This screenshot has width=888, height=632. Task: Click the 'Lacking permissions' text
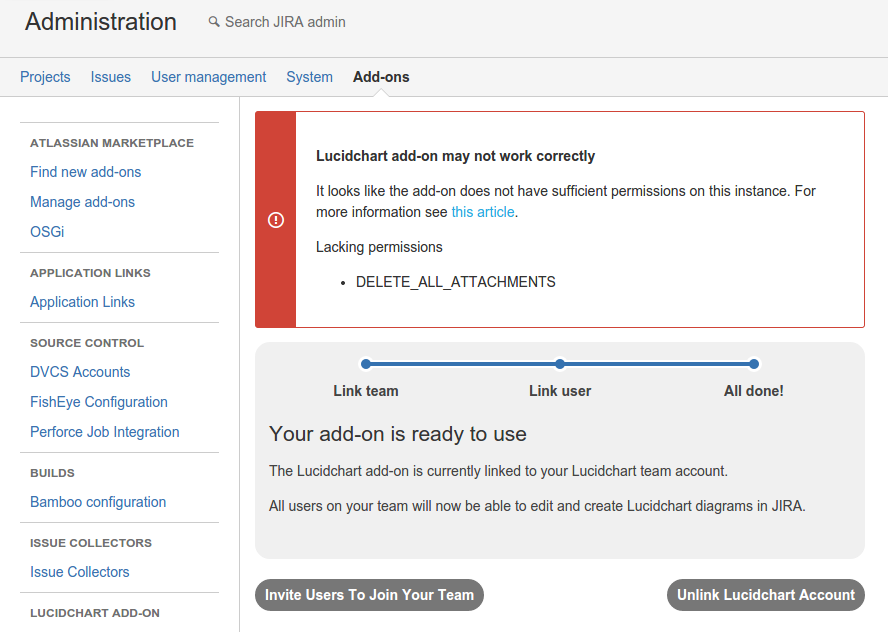click(x=379, y=247)
